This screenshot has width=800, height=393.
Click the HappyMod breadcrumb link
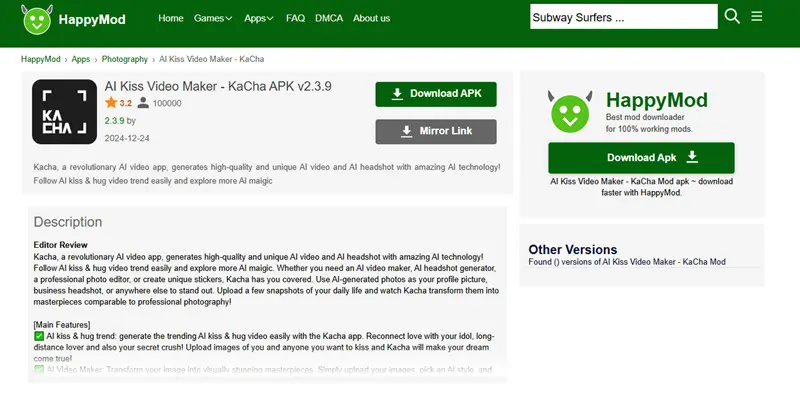click(41, 59)
